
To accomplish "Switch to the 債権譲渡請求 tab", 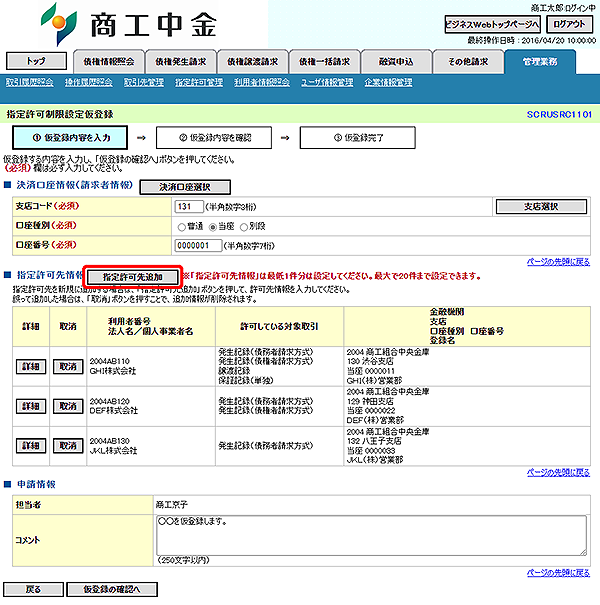I will (252, 62).
